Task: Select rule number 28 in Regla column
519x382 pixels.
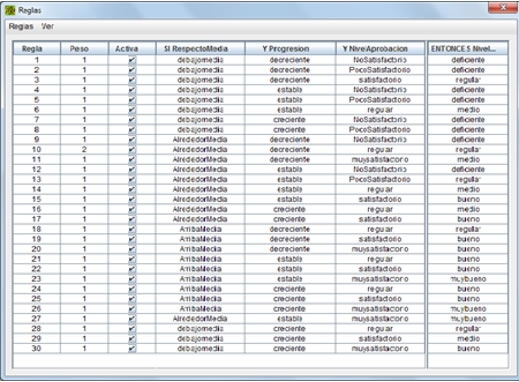Action: (37, 329)
